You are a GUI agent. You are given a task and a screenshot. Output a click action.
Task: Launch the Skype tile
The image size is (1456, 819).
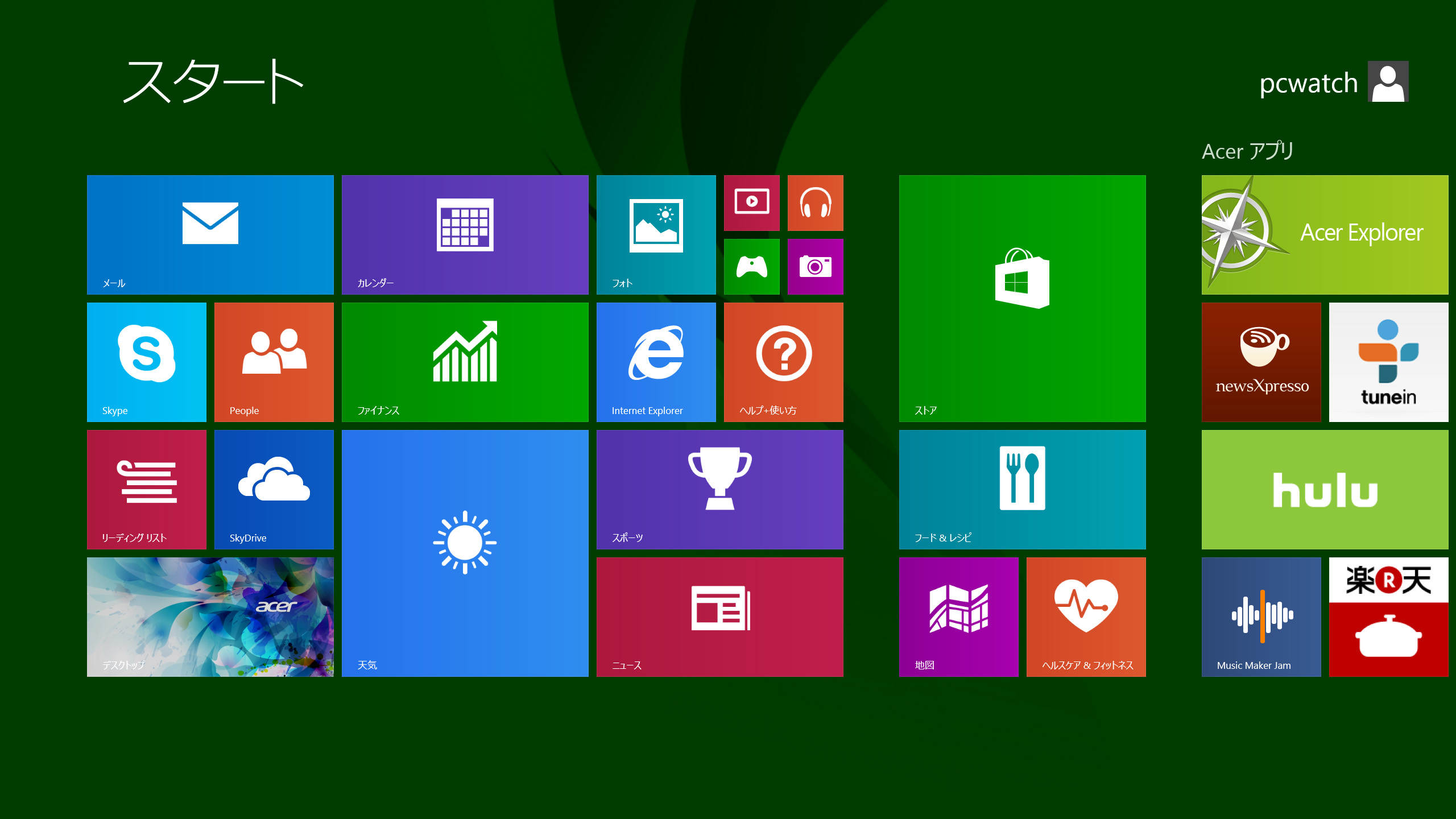click(x=146, y=362)
